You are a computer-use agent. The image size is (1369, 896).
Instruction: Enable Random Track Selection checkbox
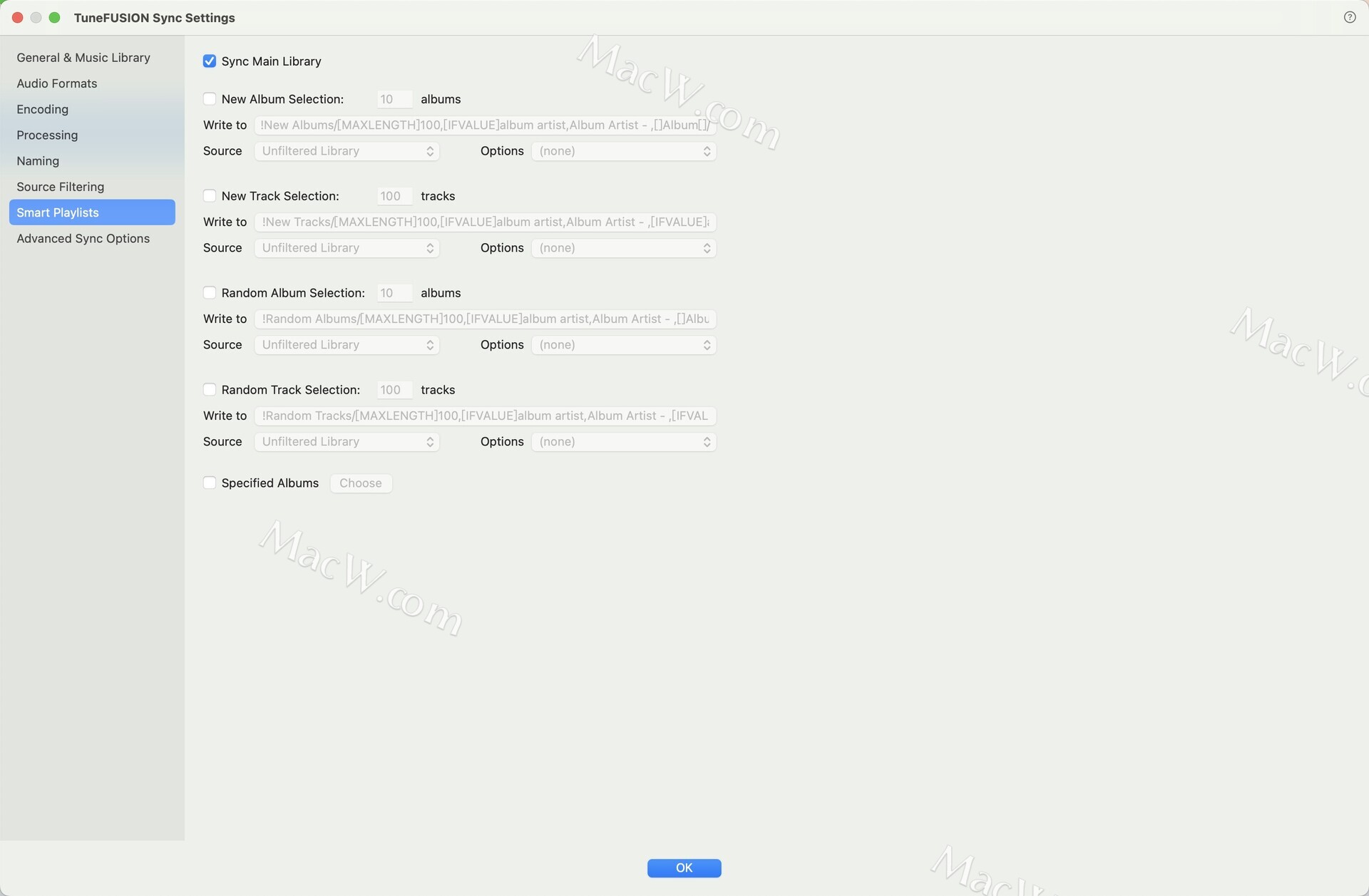210,390
